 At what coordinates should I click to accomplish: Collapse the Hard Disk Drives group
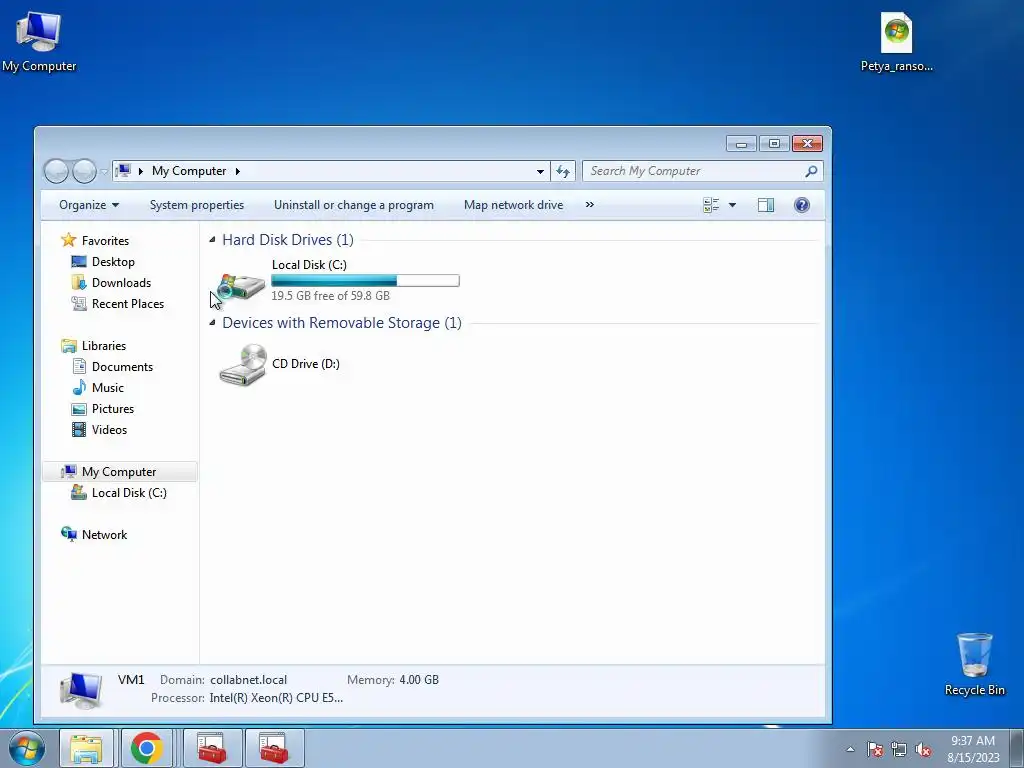tap(212, 240)
